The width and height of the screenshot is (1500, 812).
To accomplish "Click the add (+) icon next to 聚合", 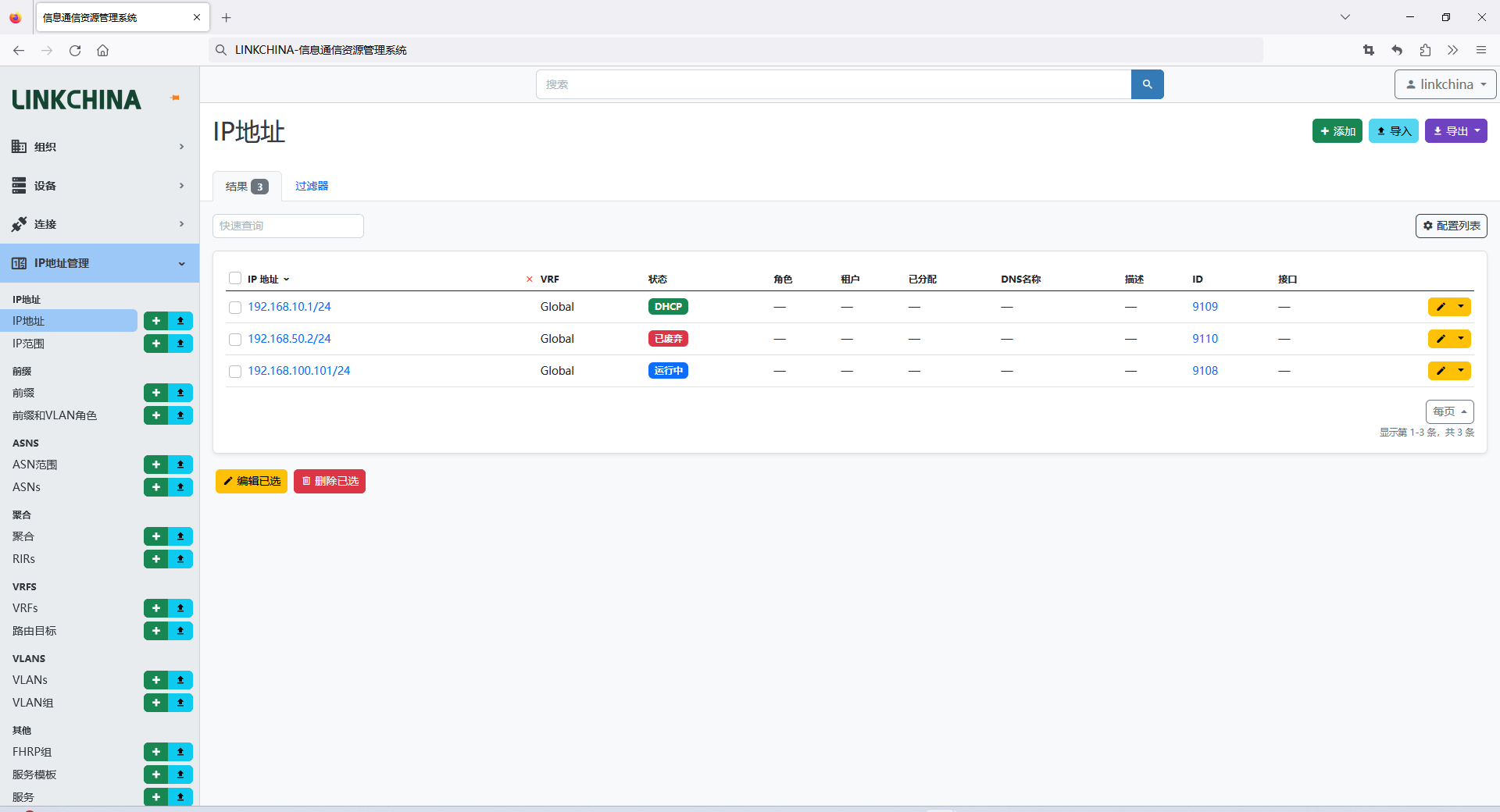I will pyautogui.click(x=156, y=536).
